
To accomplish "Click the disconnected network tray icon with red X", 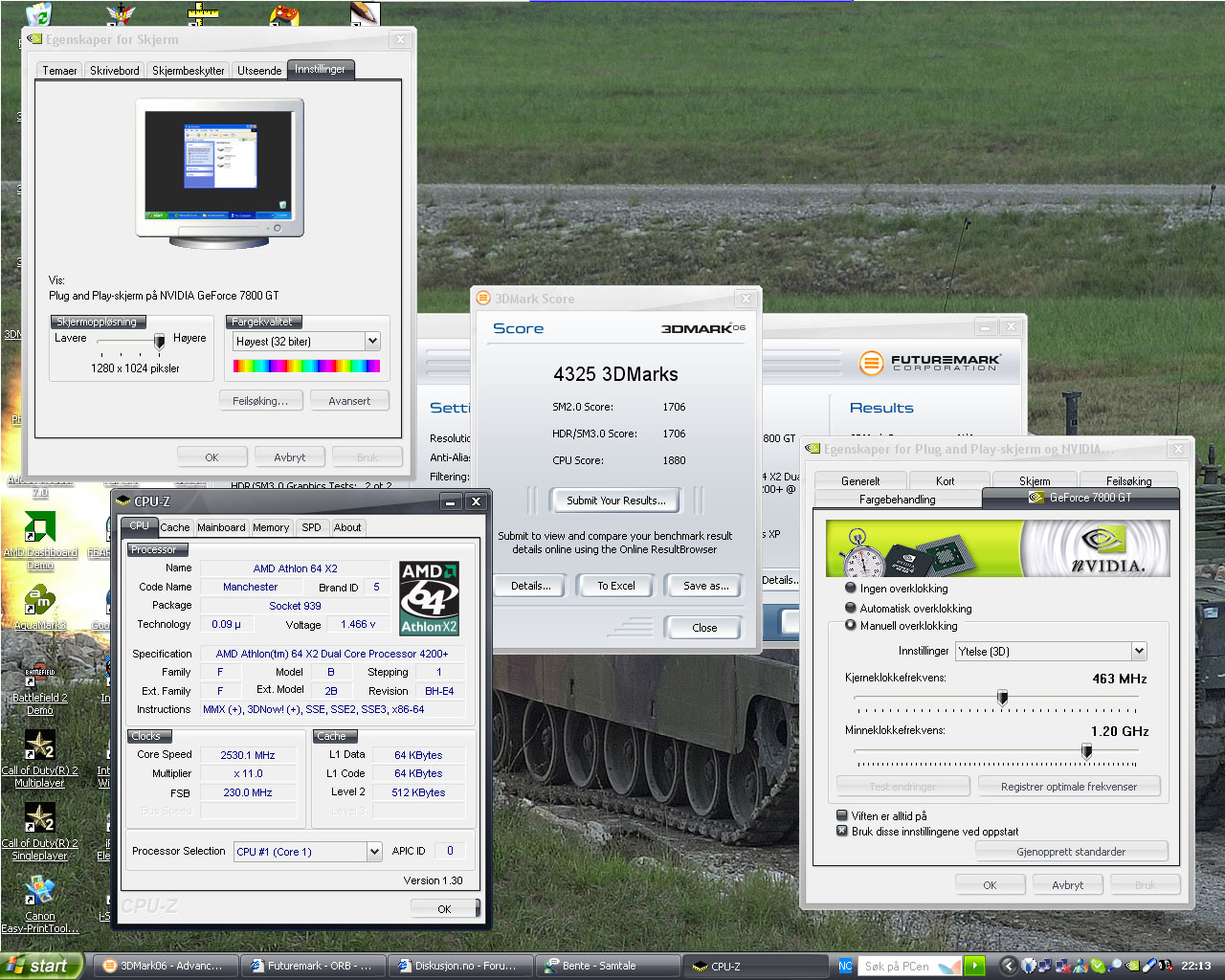I will (x=1063, y=966).
